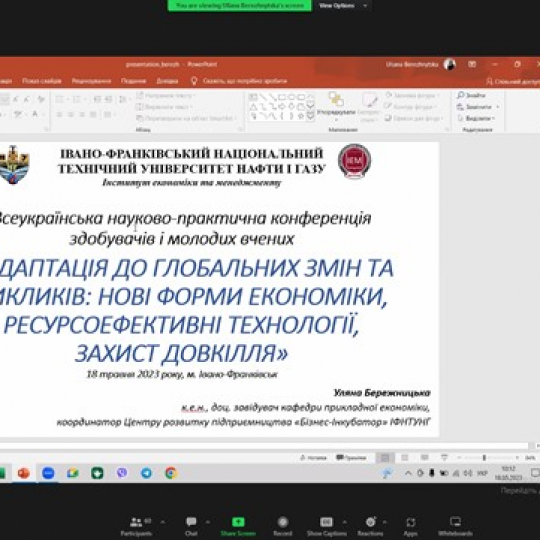Open Напрямок тексту text direction dropdown
Viewport: 540px width, 540px height.
166,95
